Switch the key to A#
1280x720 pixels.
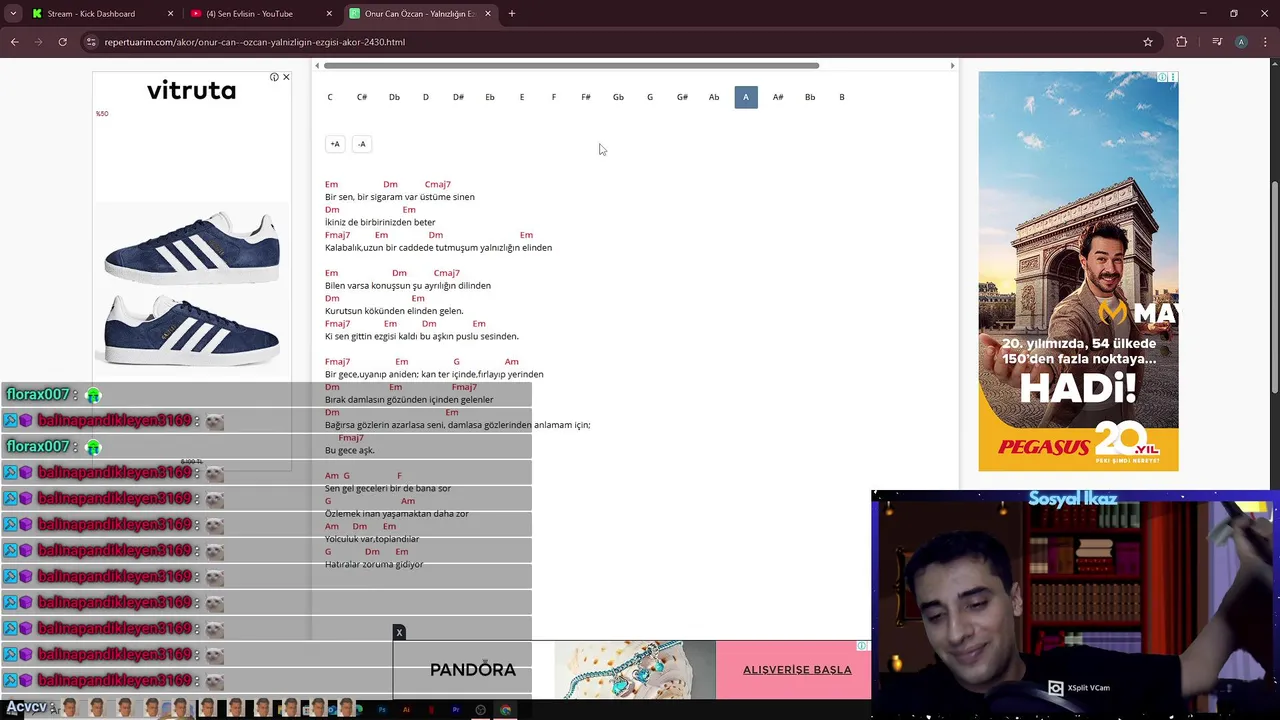click(778, 97)
